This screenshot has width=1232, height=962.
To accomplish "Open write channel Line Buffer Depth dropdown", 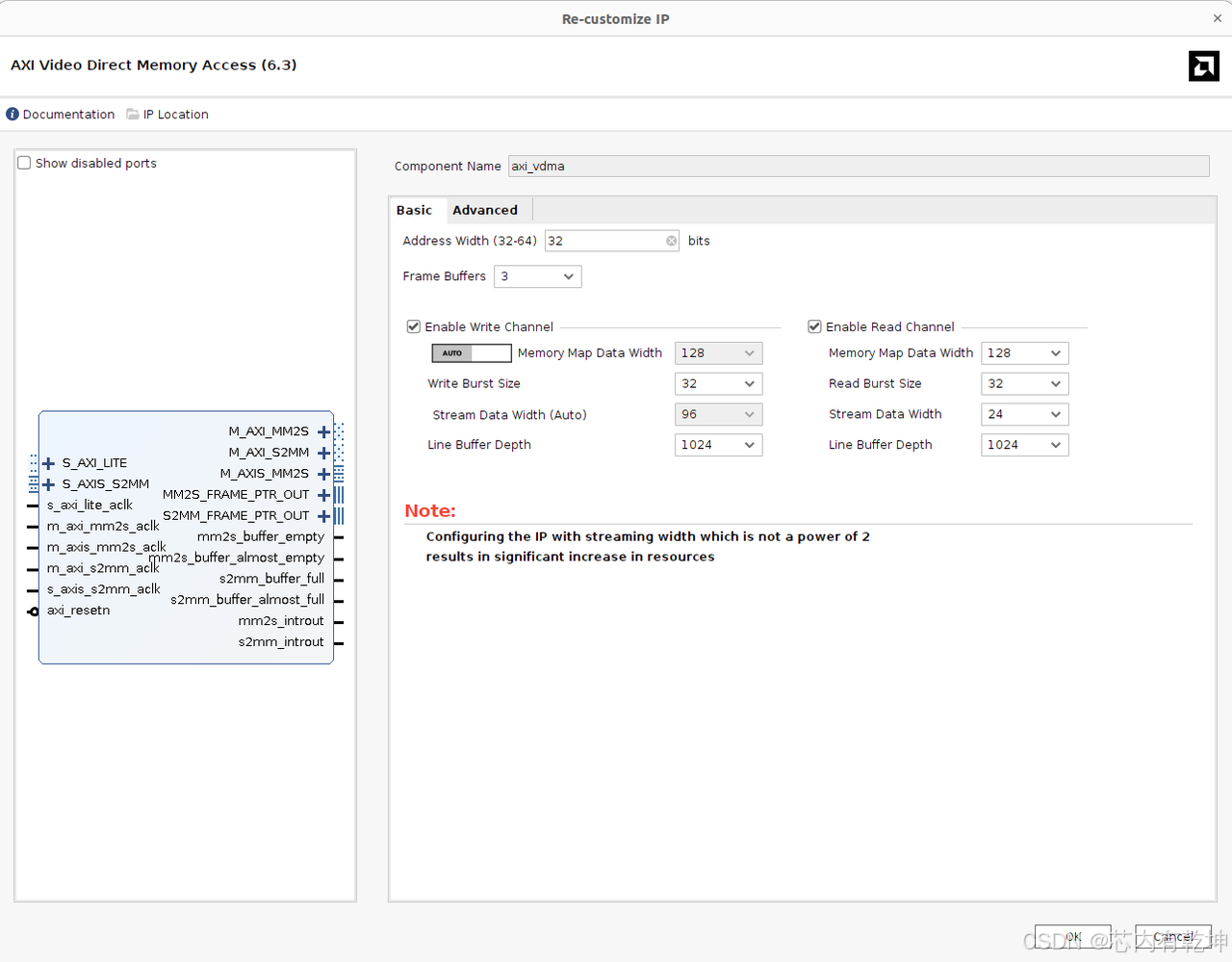I will [718, 445].
